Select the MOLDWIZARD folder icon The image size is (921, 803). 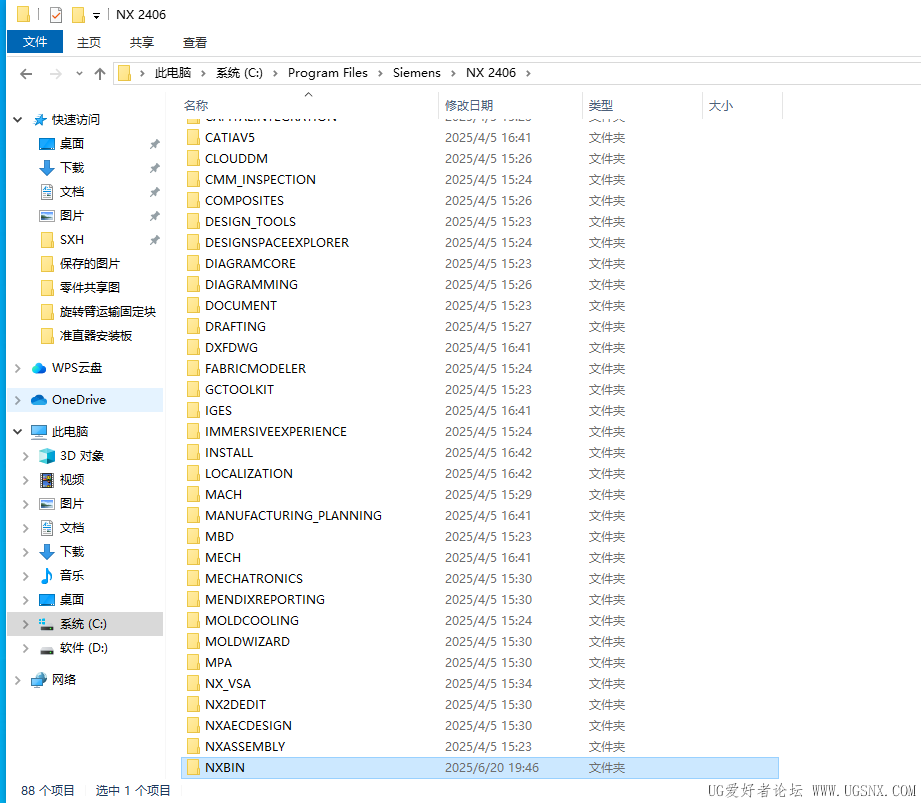tap(193, 641)
